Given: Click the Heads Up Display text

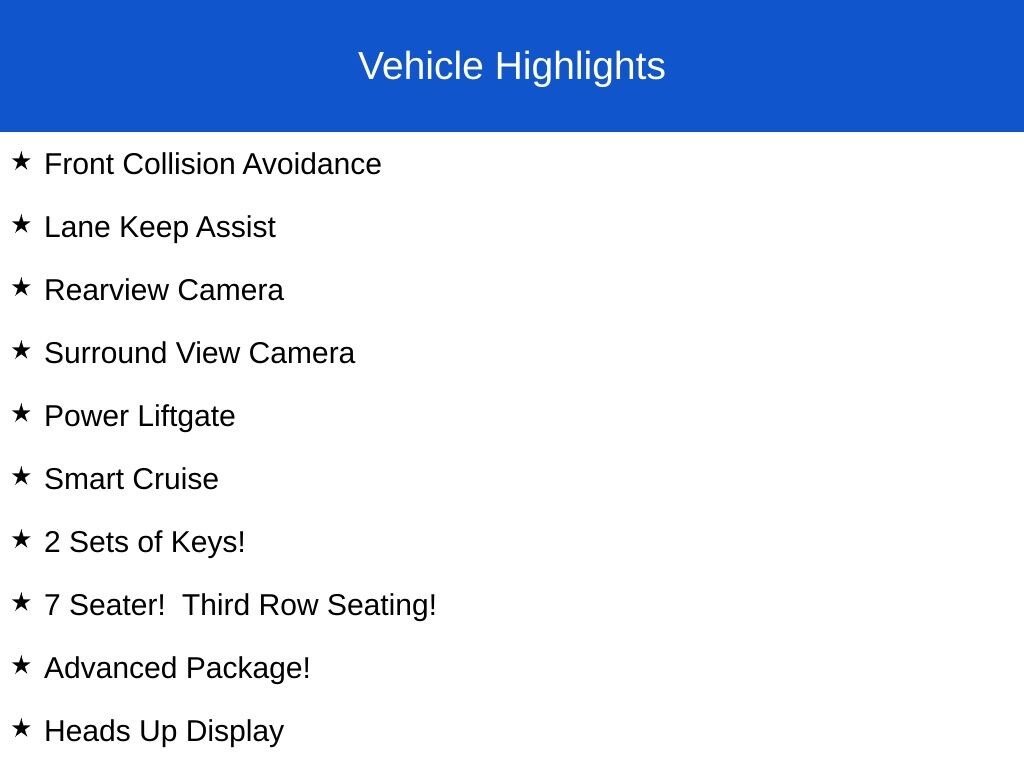Looking at the screenshot, I should [164, 731].
